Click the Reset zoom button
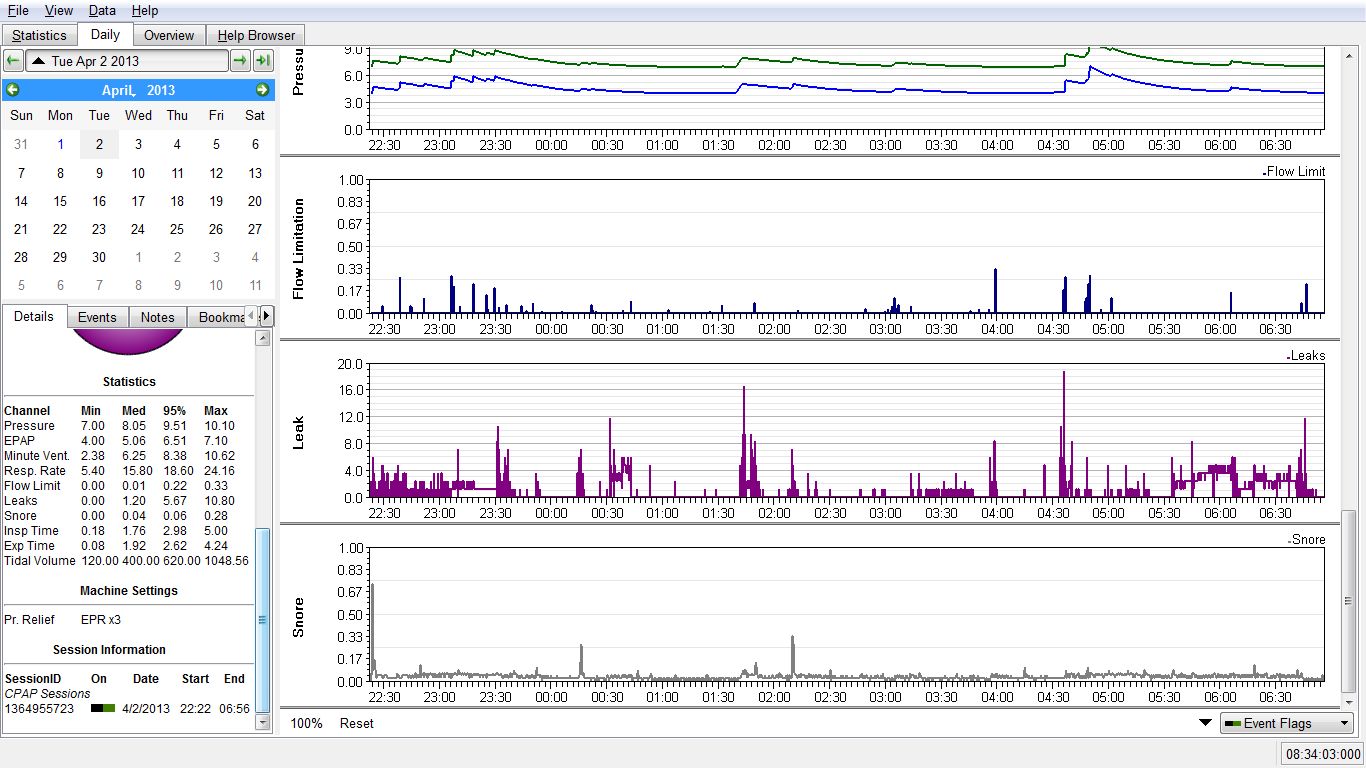 [x=356, y=723]
